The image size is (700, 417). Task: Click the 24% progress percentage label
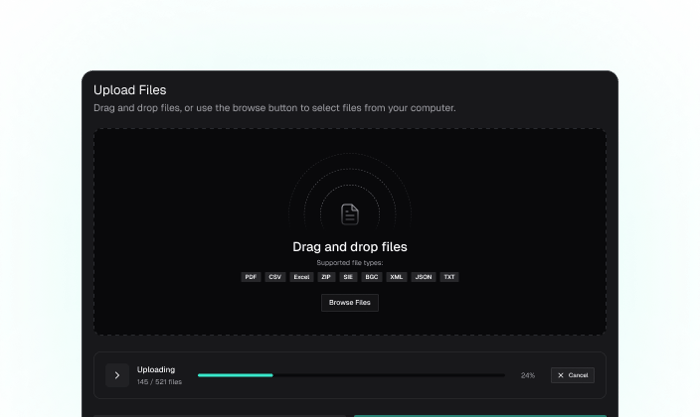point(528,375)
